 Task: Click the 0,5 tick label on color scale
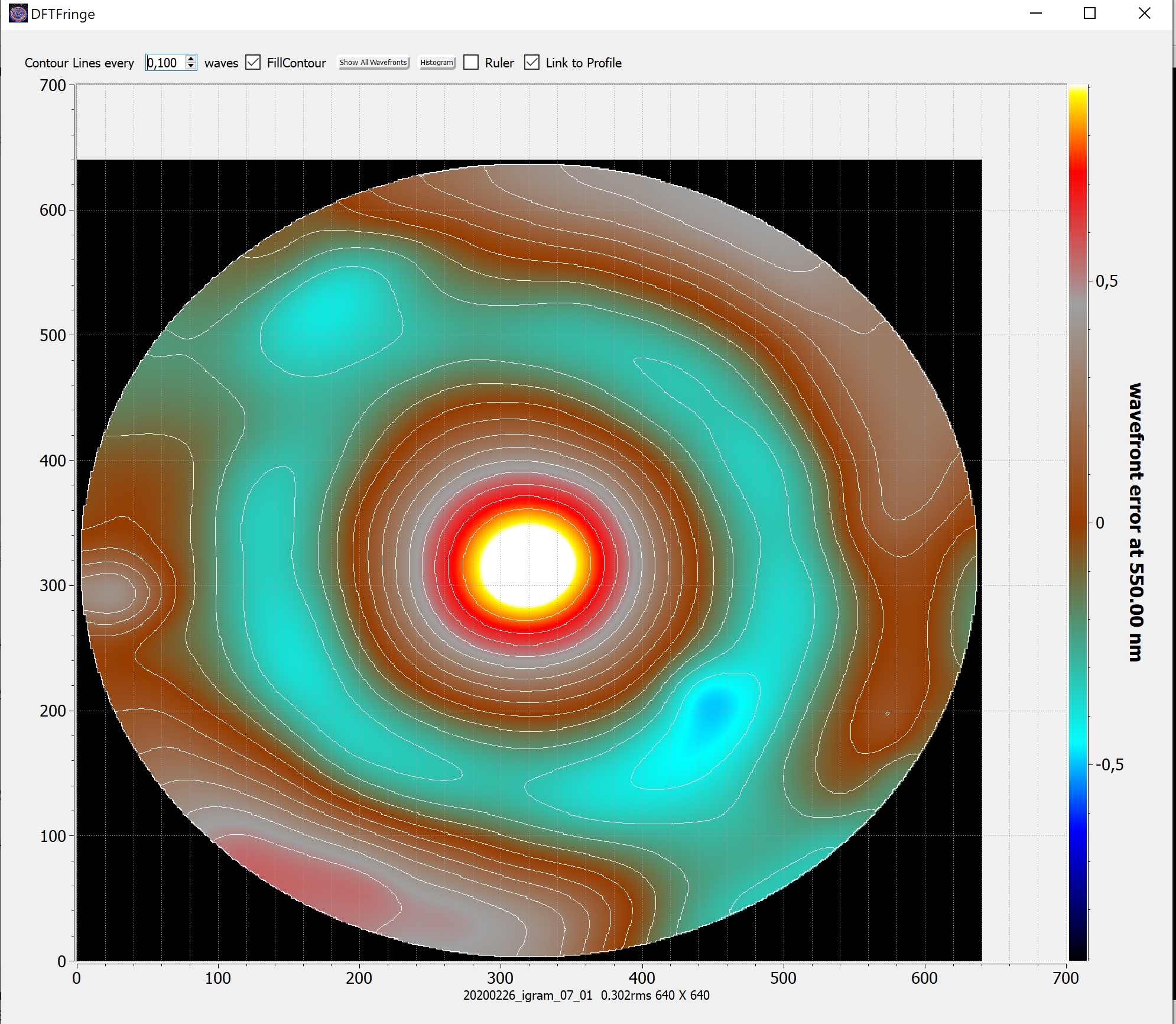[1106, 281]
